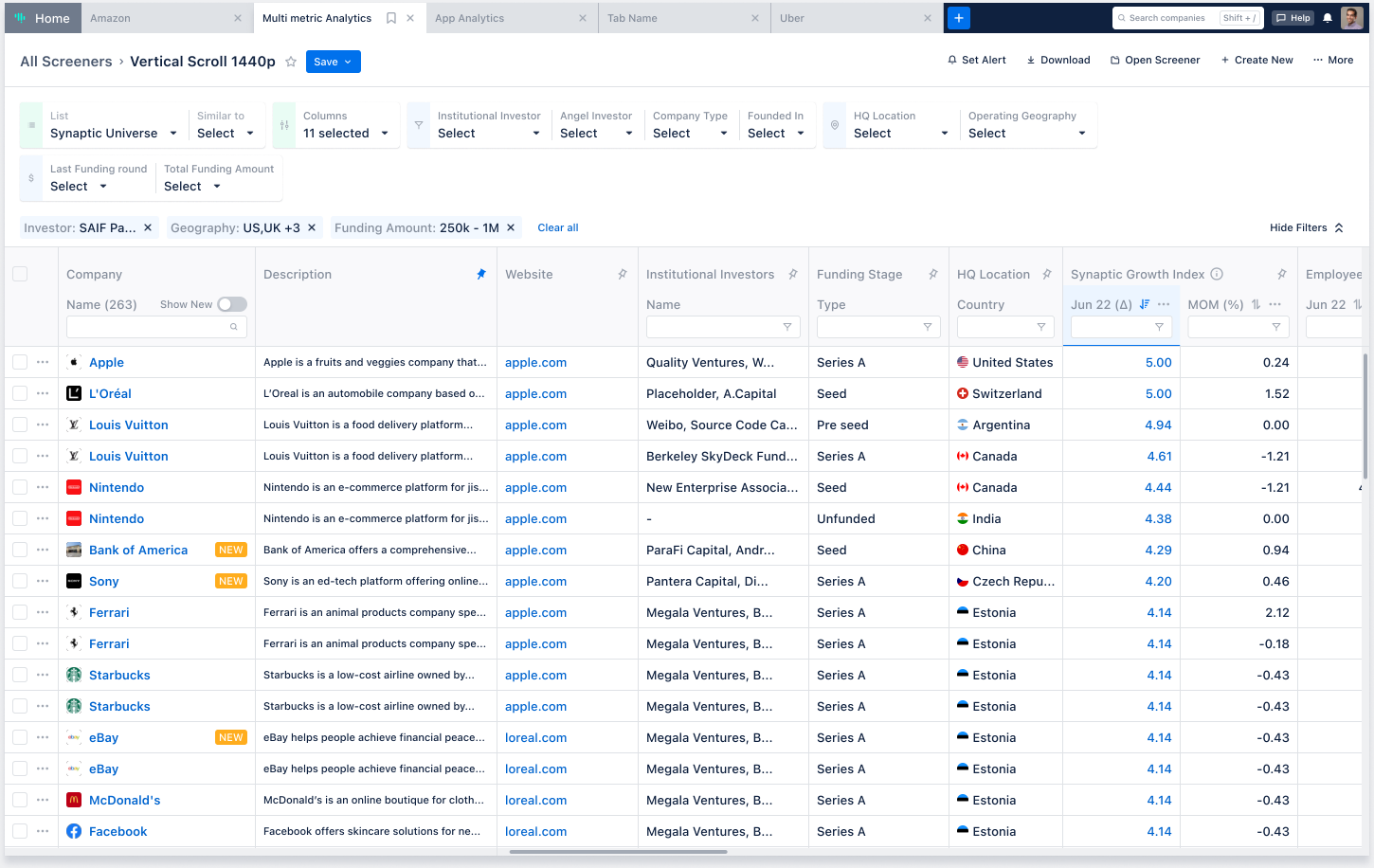Select the Sony row checkbox
The height and width of the screenshot is (868, 1374).
point(20,581)
